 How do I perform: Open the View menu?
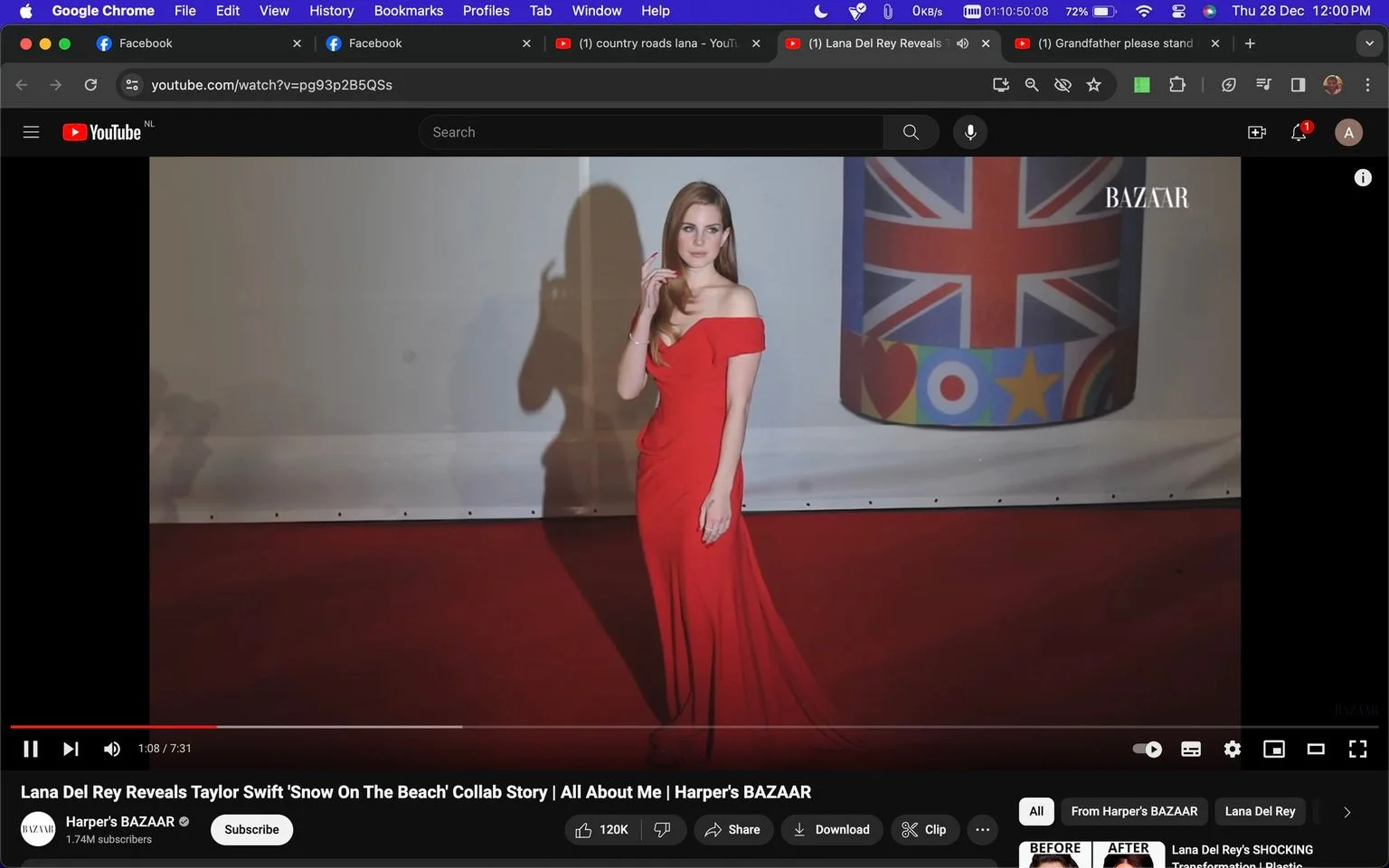pyautogui.click(x=274, y=11)
